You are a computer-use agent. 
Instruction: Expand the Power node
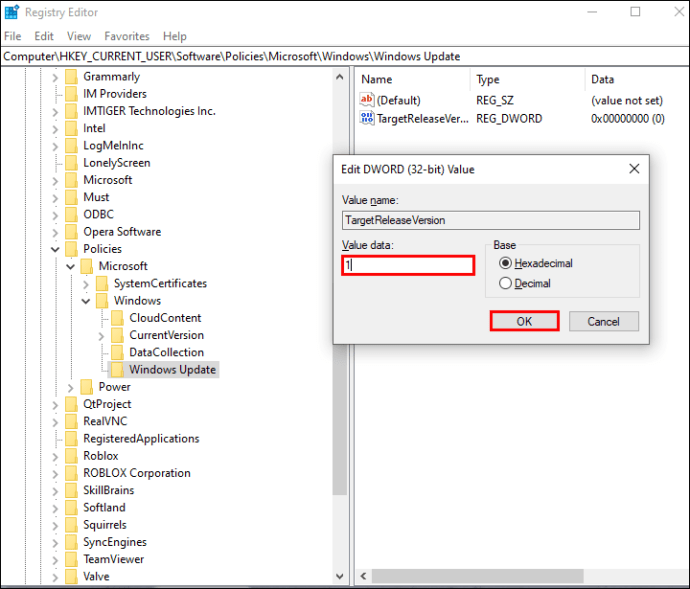tap(70, 387)
